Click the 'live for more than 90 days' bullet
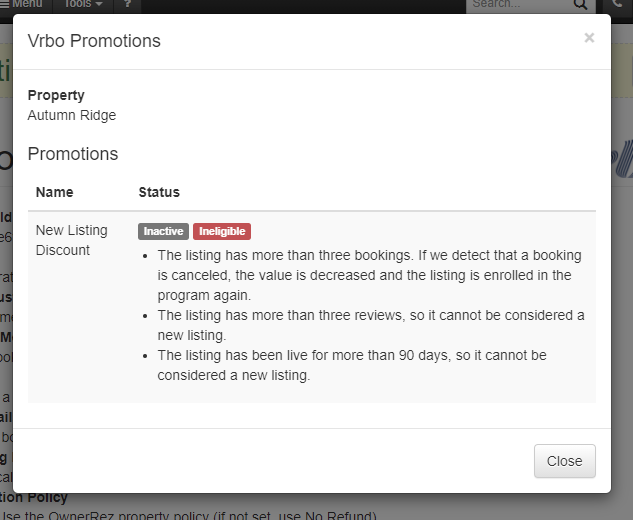This screenshot has height=520, width=633. [351, 365]
